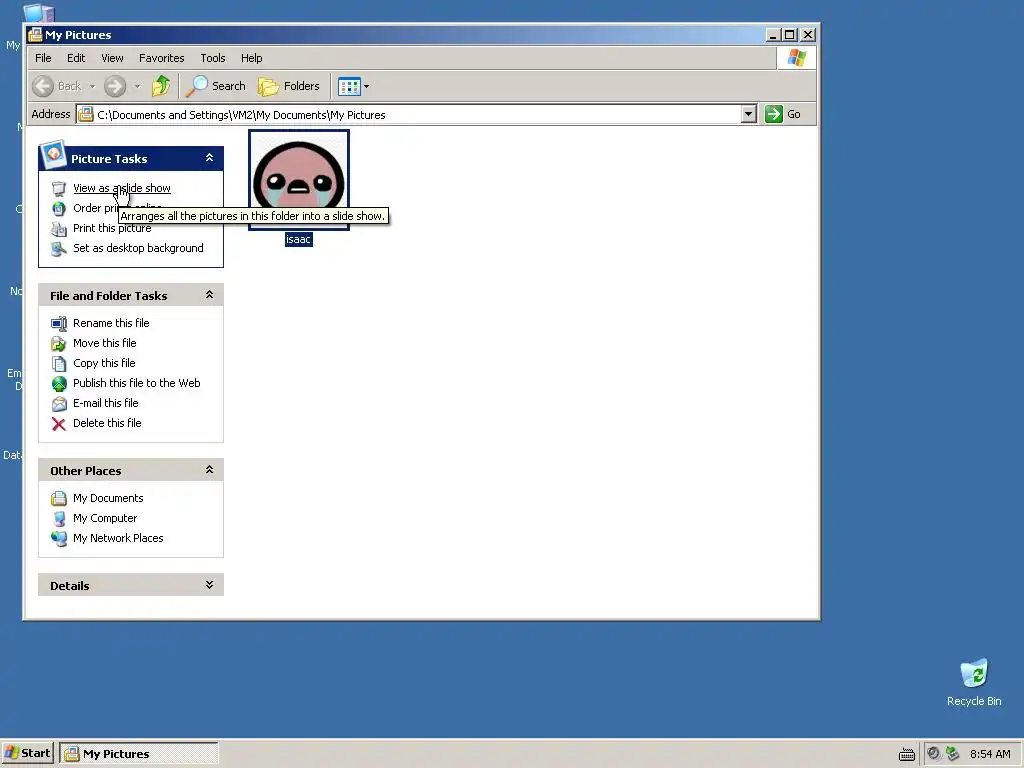Select the isaac picture thumbnail
This screenshot has width=1024, height=768.
point(299,180)
